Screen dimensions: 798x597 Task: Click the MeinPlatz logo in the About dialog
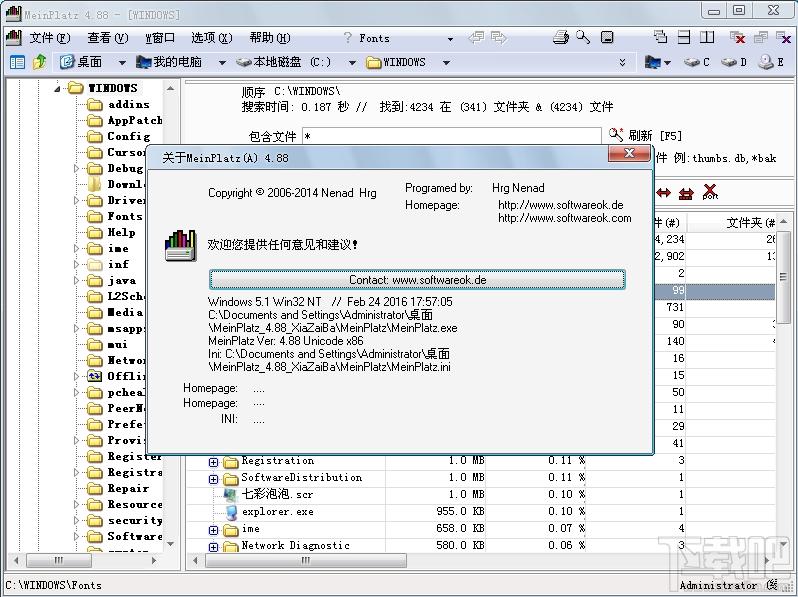(x=180, y=245)
